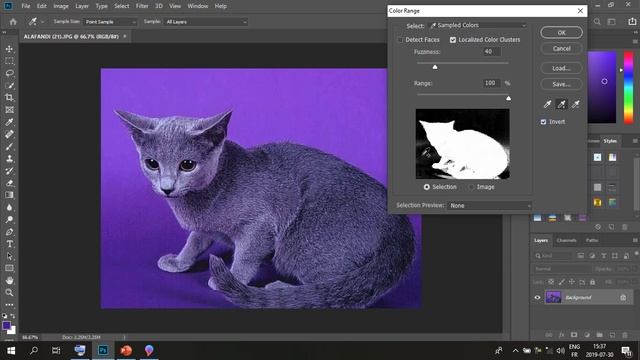Select the Lasso tool
The image size is (640, 360).
9,73
